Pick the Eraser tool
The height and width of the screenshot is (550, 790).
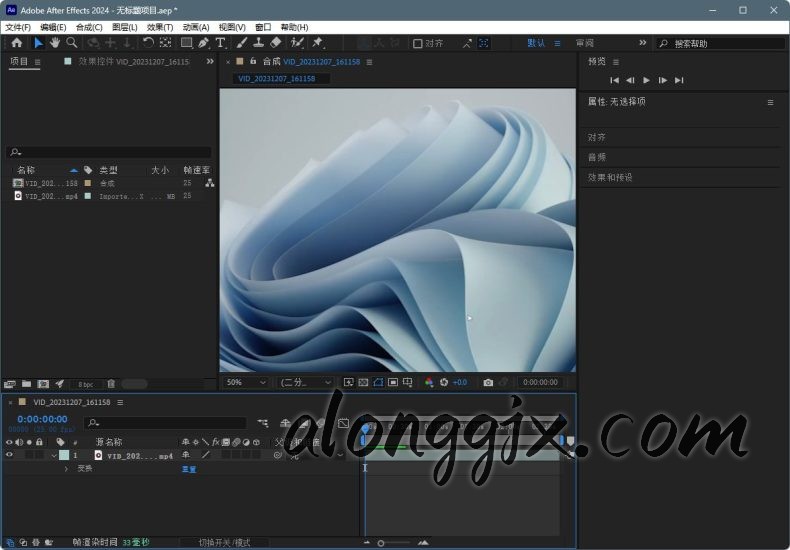pyautogui.click(x=275, y=43)
